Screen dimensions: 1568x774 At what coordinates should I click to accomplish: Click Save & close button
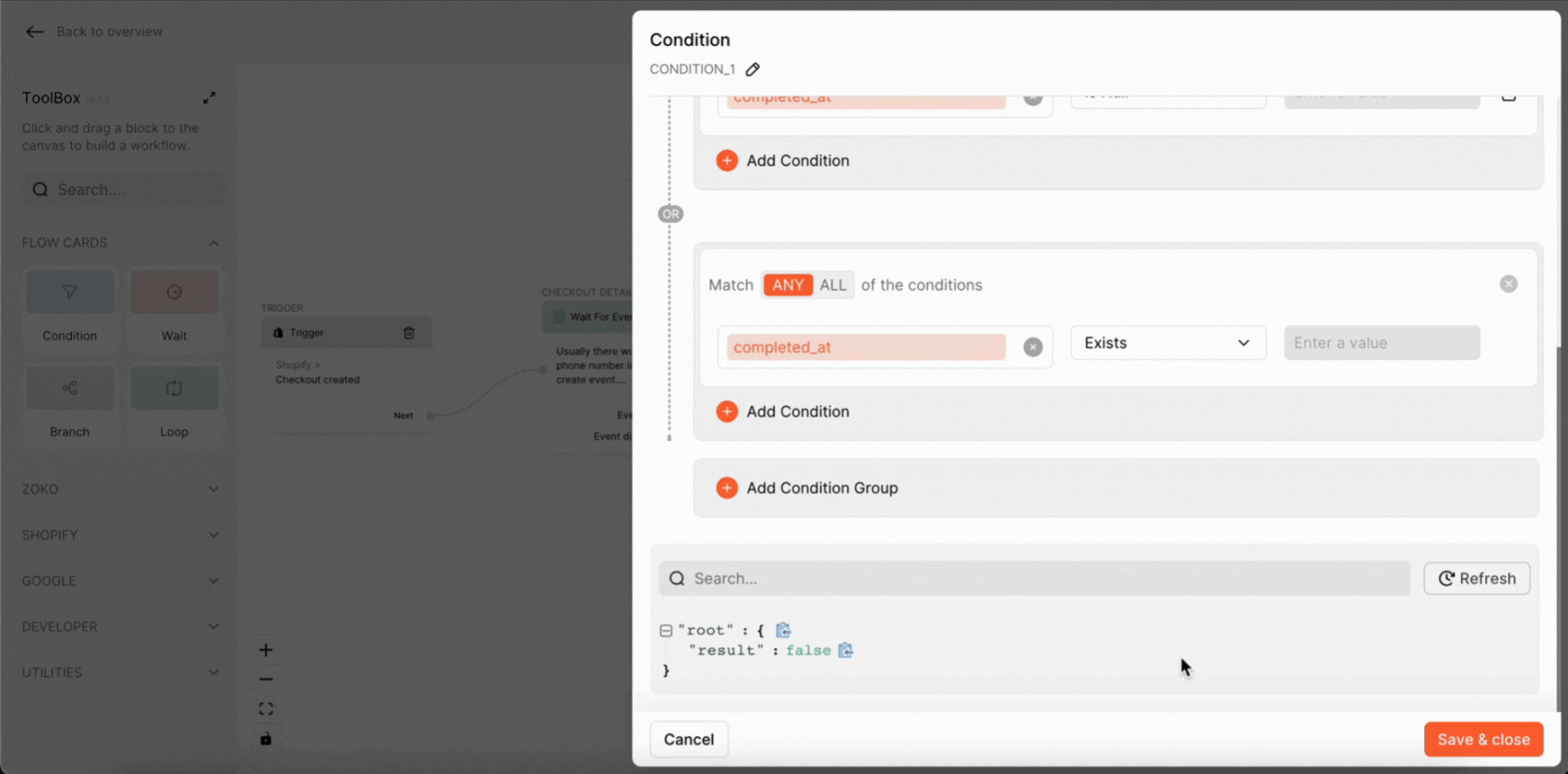click(x=1483, y=740)
